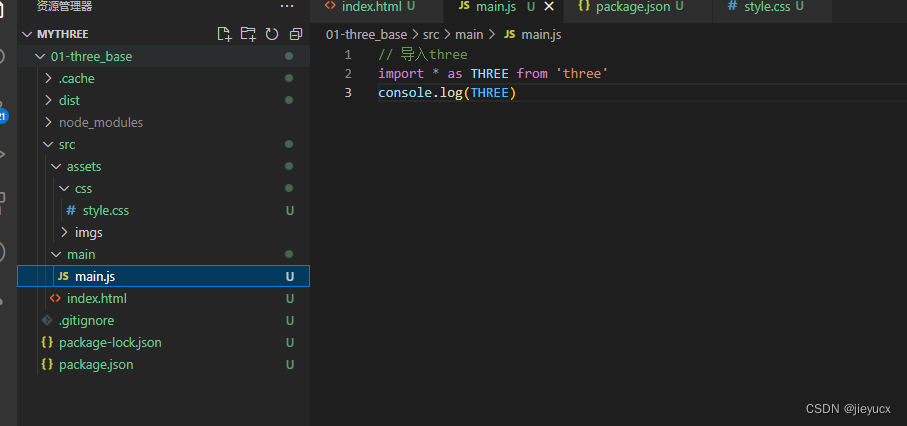Expand the .cache folder

click(48, 78)
